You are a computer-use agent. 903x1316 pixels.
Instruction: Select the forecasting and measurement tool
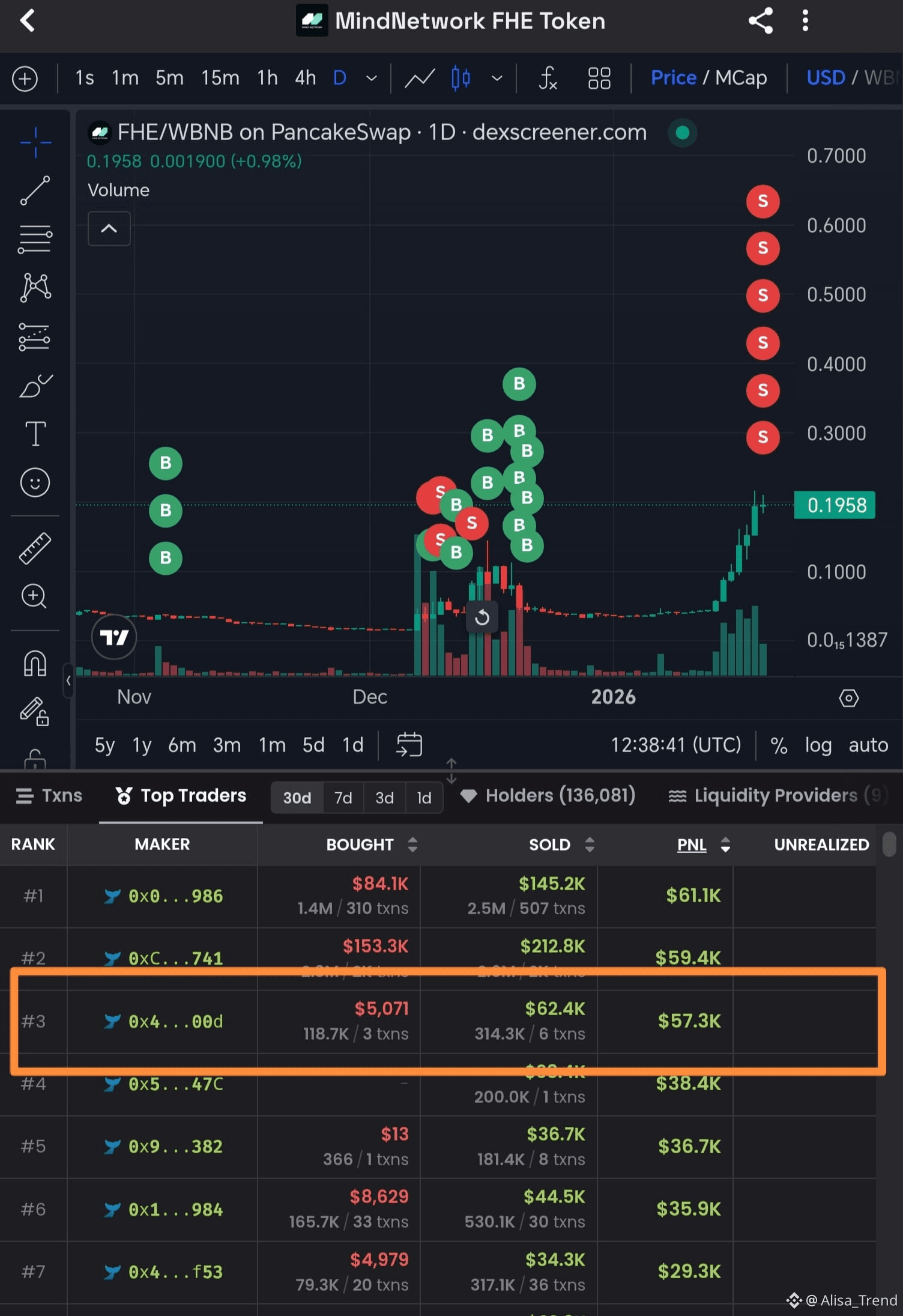point(35,336)
